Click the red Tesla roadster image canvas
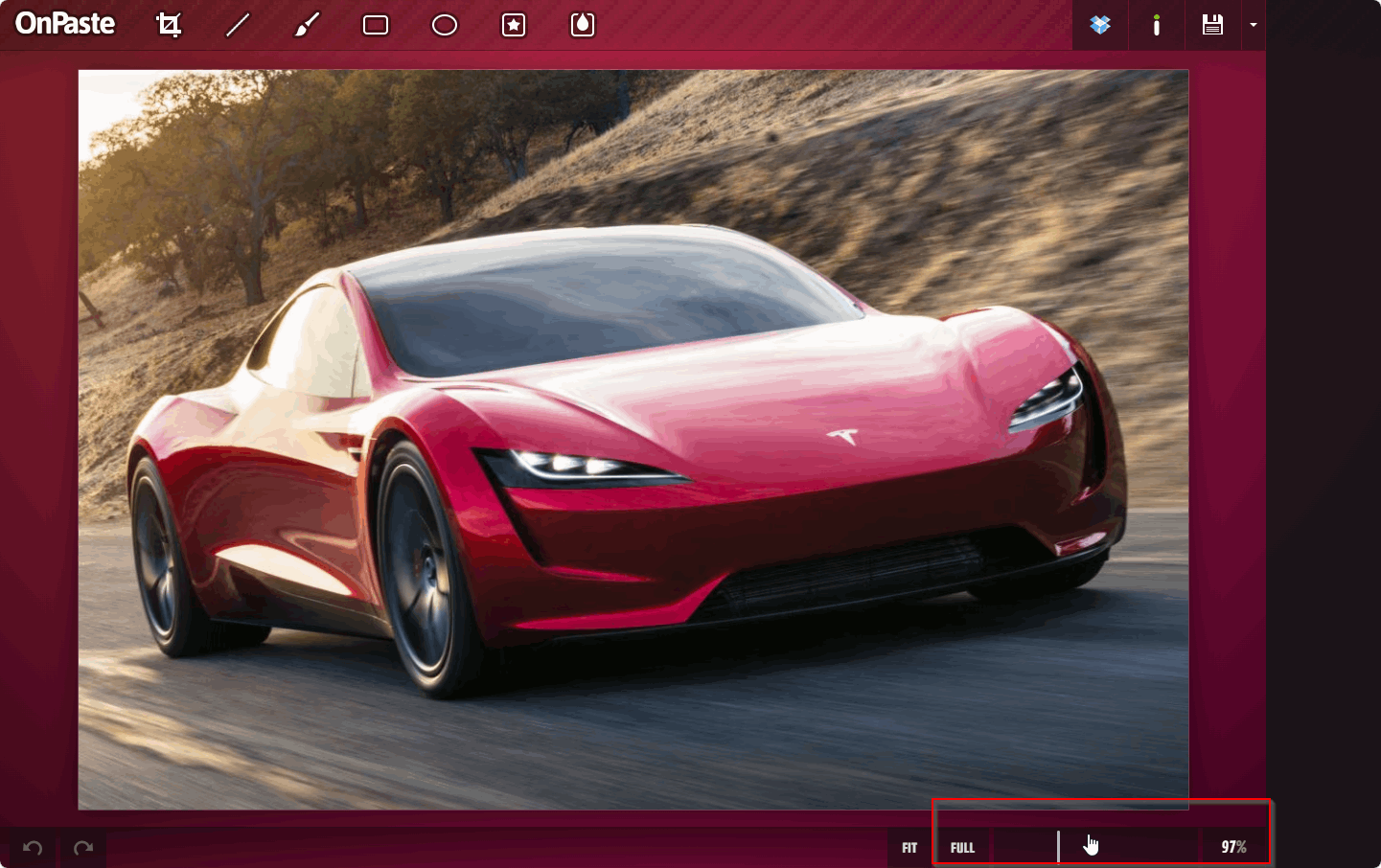Image resolution: width=1381 pixels, height=868 pixels. 633,440
